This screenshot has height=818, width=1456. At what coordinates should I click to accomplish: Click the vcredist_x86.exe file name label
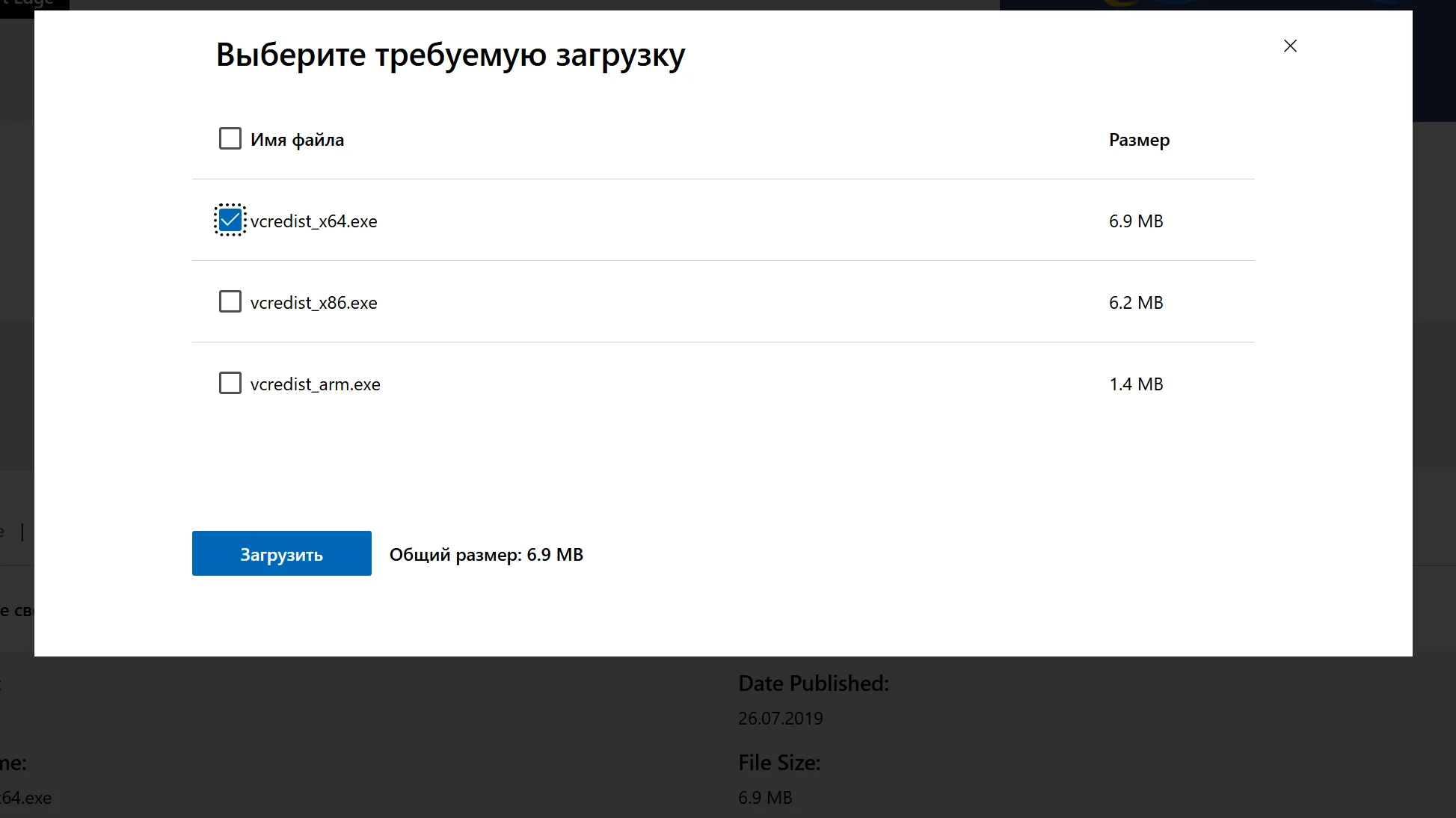(x=313, y=303)
